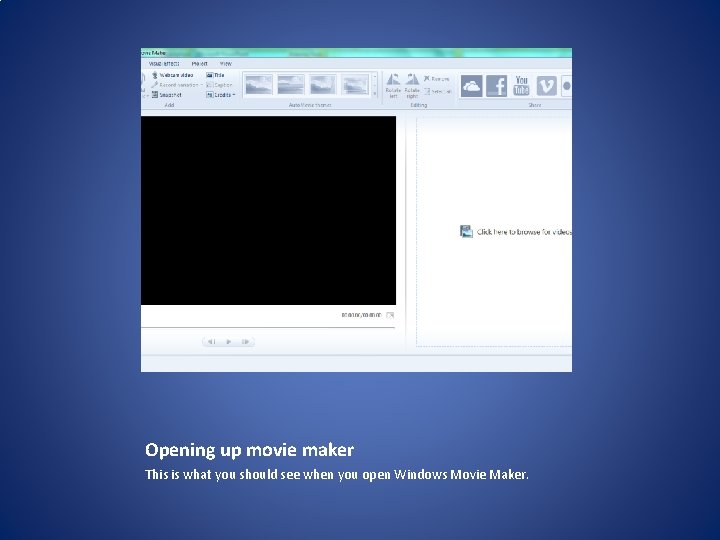Add Credits to the movie
The width and height of the screenshot is (720, 540).
(219, 95)
